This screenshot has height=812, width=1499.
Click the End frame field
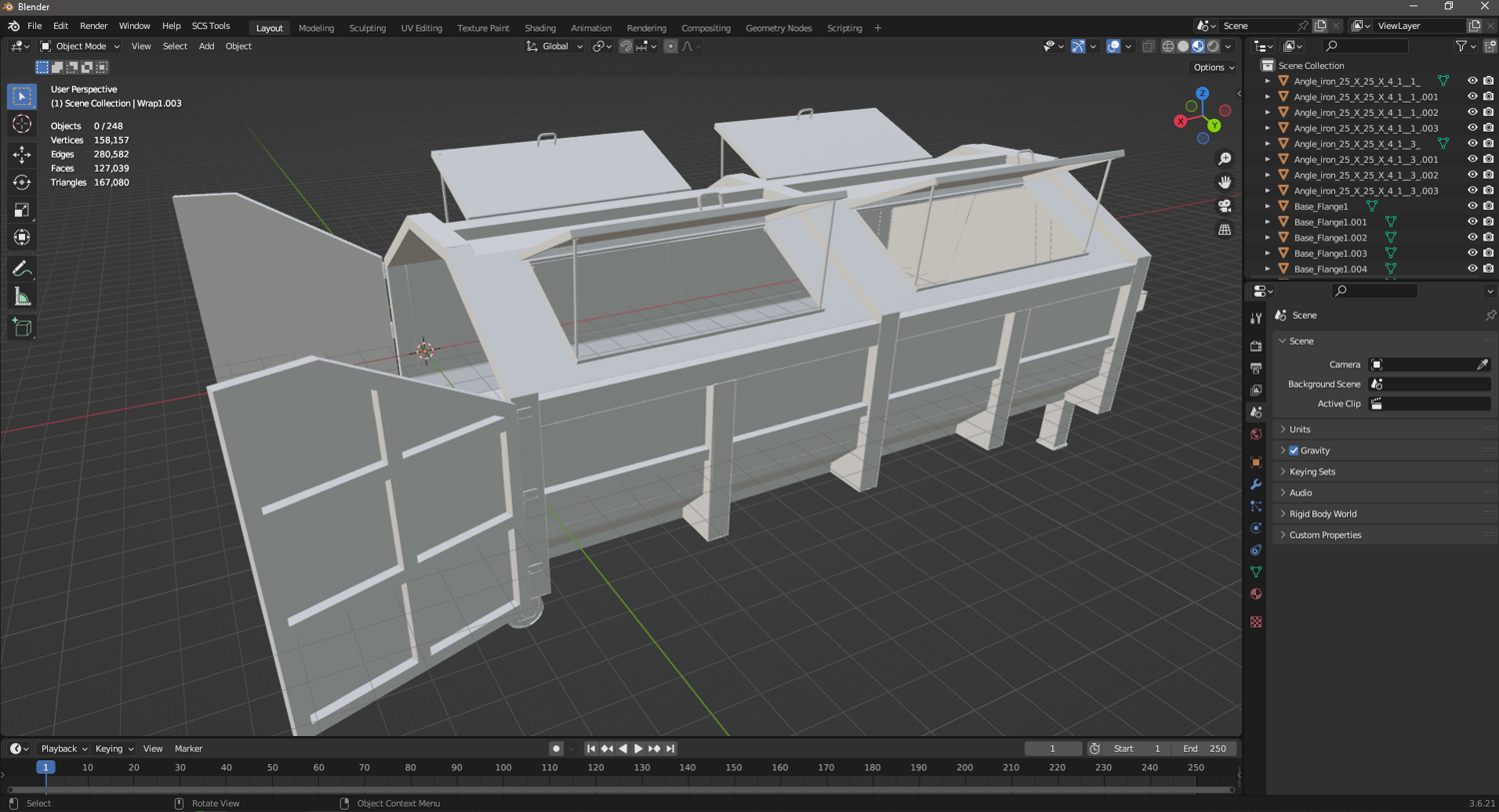[1205, 748]
